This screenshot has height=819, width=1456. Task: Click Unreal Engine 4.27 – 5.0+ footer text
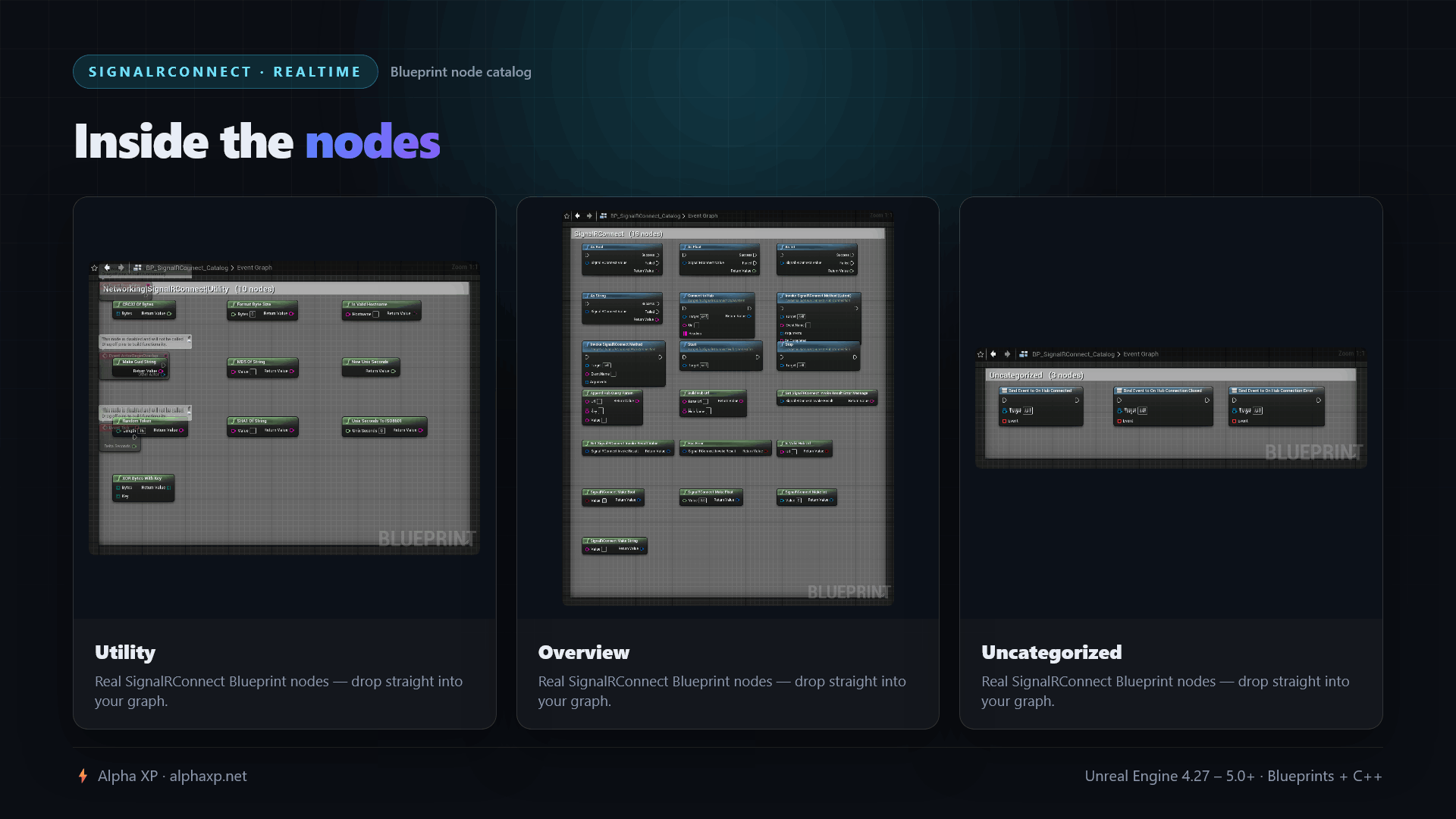point(1234,776)
